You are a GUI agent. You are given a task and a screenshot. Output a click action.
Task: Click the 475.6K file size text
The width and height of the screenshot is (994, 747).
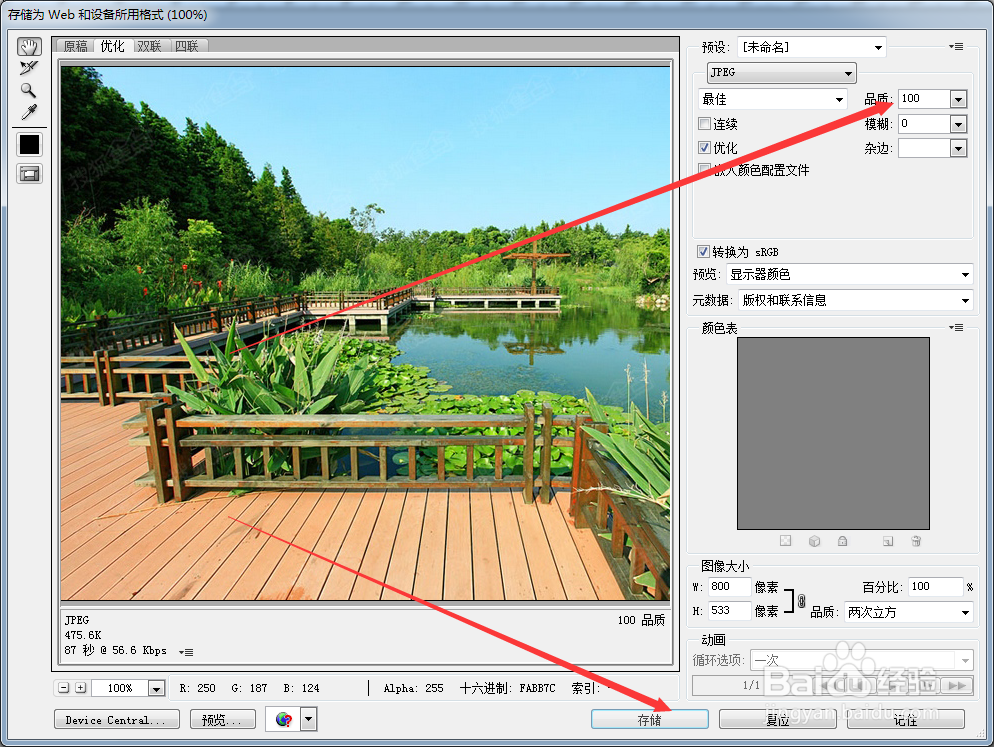tap(83, 635)
